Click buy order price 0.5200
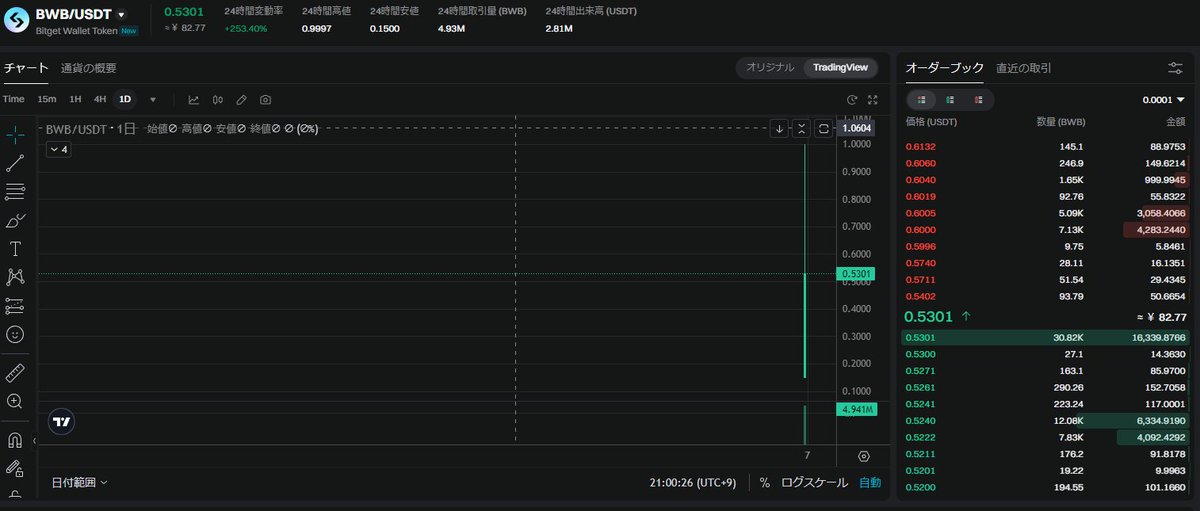This screenshot has width=1200, height=511. 920,488
